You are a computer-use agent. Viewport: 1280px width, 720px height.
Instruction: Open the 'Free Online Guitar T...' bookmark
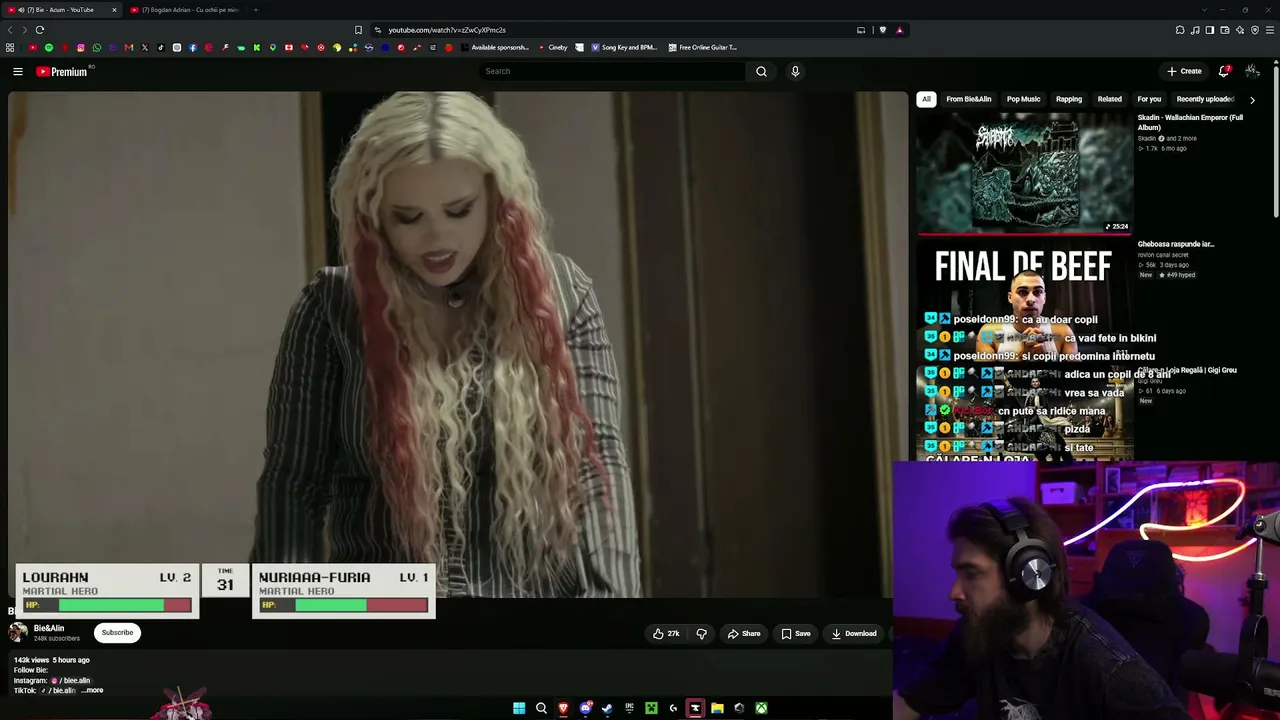tap(702, 47)
